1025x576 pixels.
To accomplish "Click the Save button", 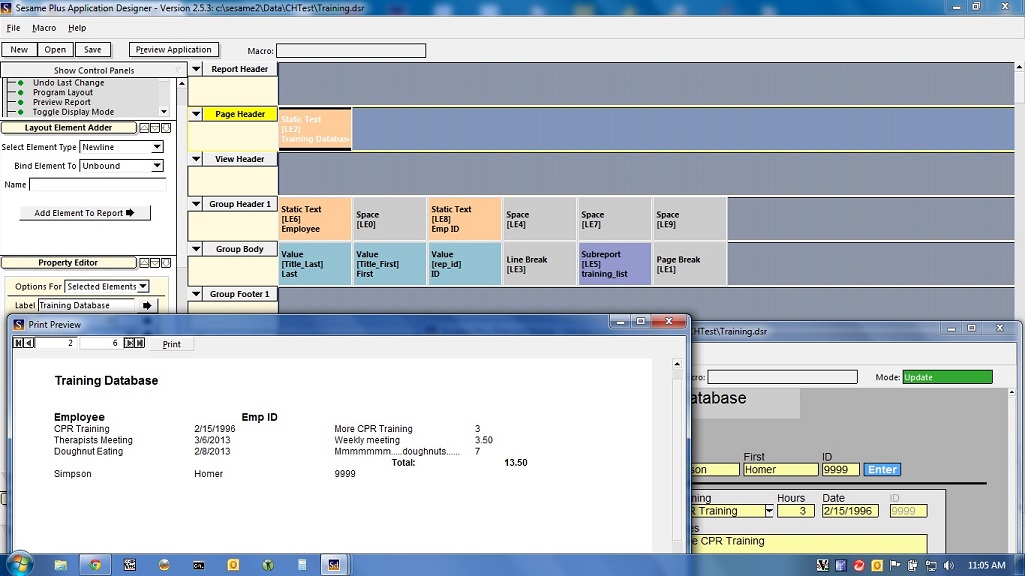I will tap(93, 50).
